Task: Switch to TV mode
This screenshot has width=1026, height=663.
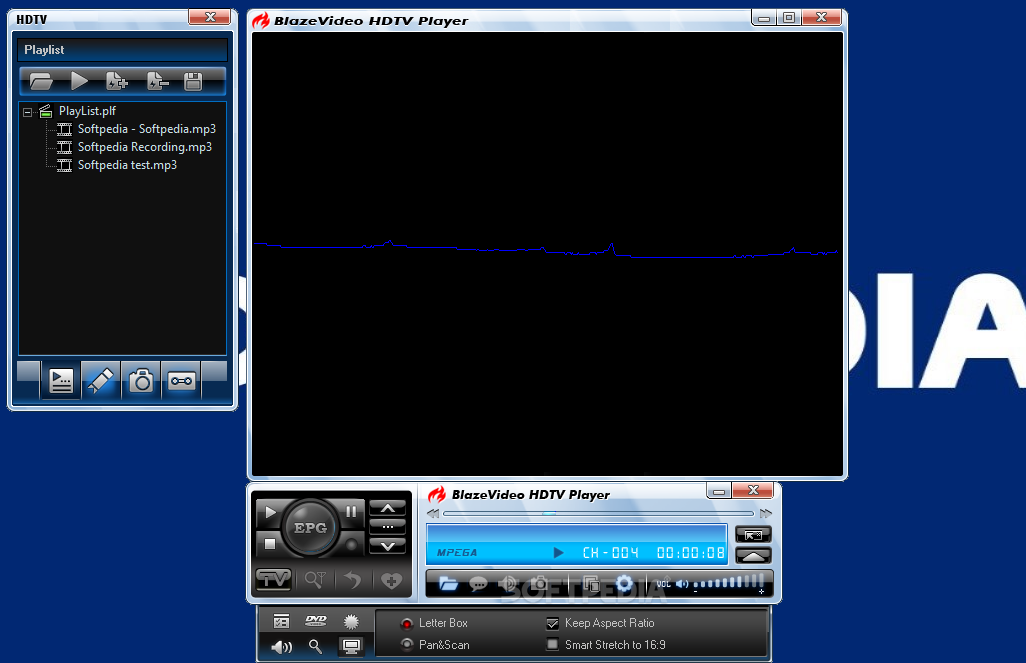Action: [x=274, y=580]
